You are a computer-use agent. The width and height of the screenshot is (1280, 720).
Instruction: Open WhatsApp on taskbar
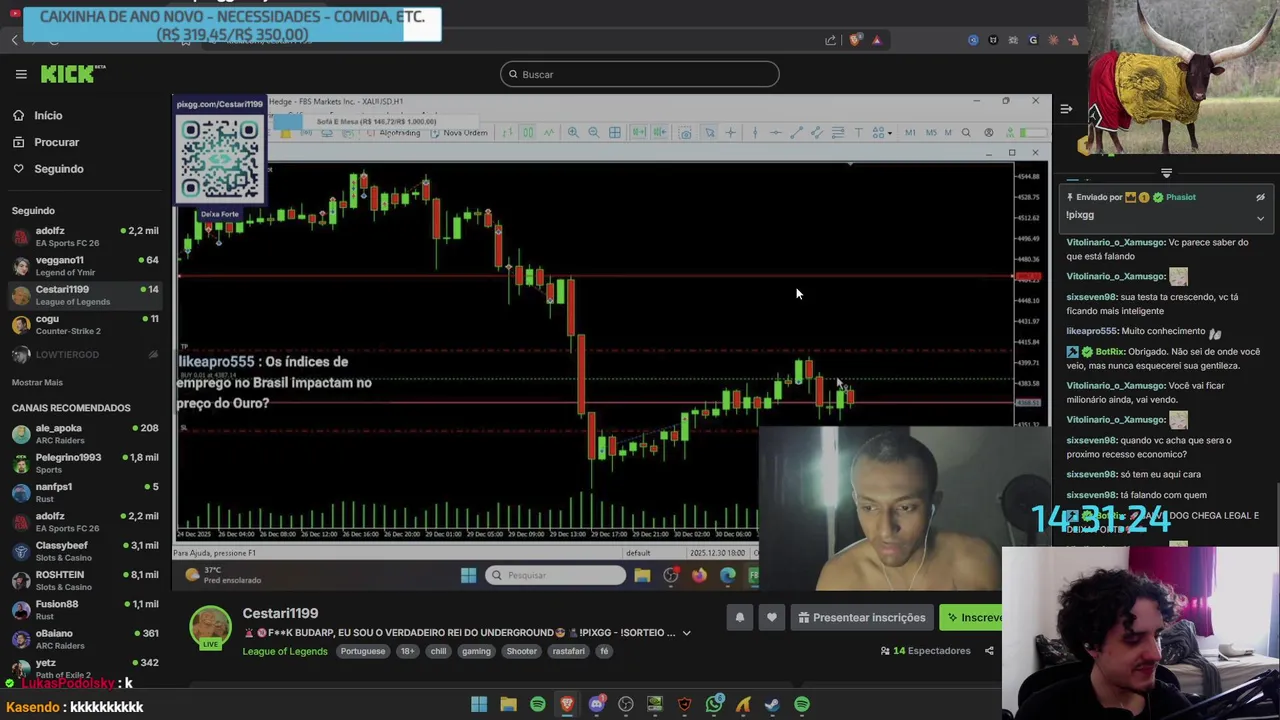tap(714, 705)
